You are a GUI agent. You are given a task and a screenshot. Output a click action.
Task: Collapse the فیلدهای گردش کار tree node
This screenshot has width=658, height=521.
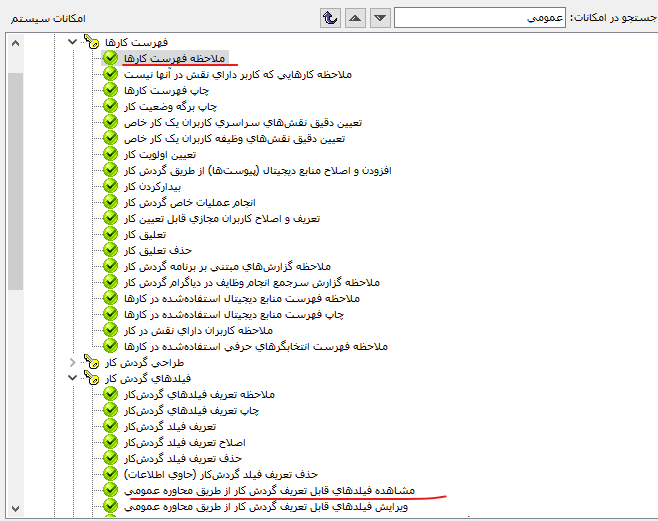pos(72,378)
